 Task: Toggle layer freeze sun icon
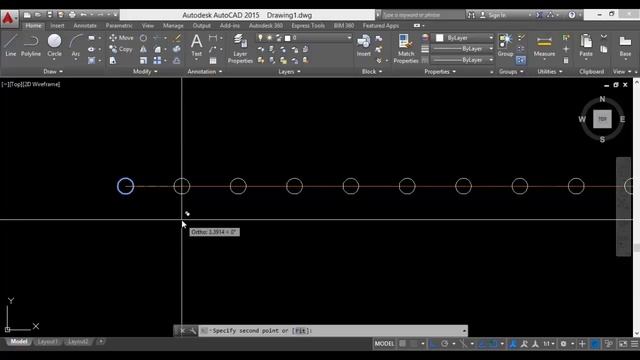(x=269, y=38)
